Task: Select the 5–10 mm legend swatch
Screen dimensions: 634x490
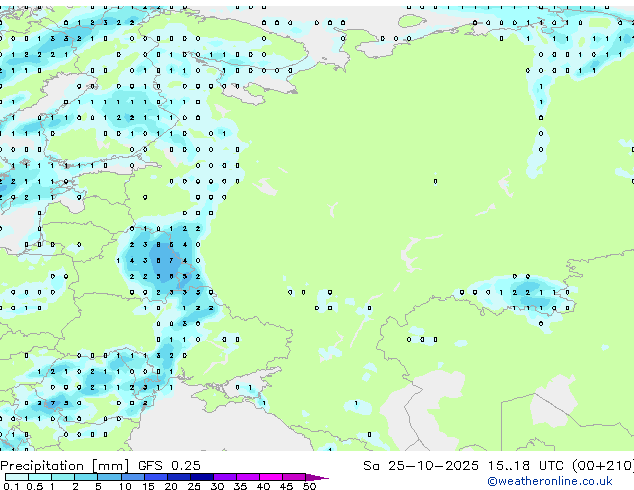Action: coord(109,477)
